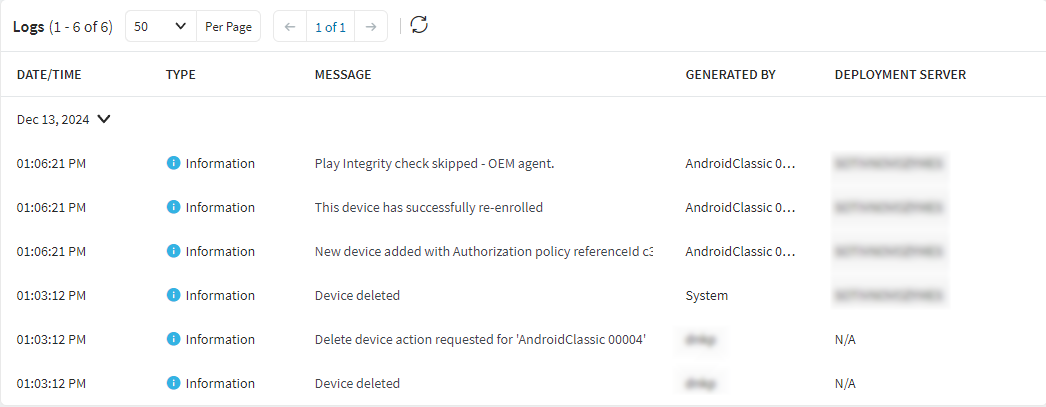Sort by the TYPE column header

[180, 75]
